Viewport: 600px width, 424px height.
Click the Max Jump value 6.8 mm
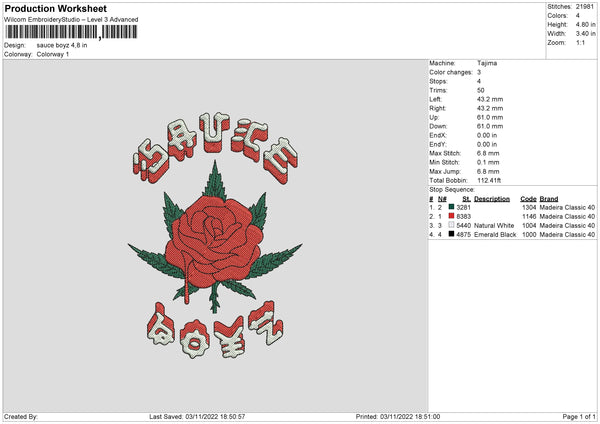[x=488, y=171]
